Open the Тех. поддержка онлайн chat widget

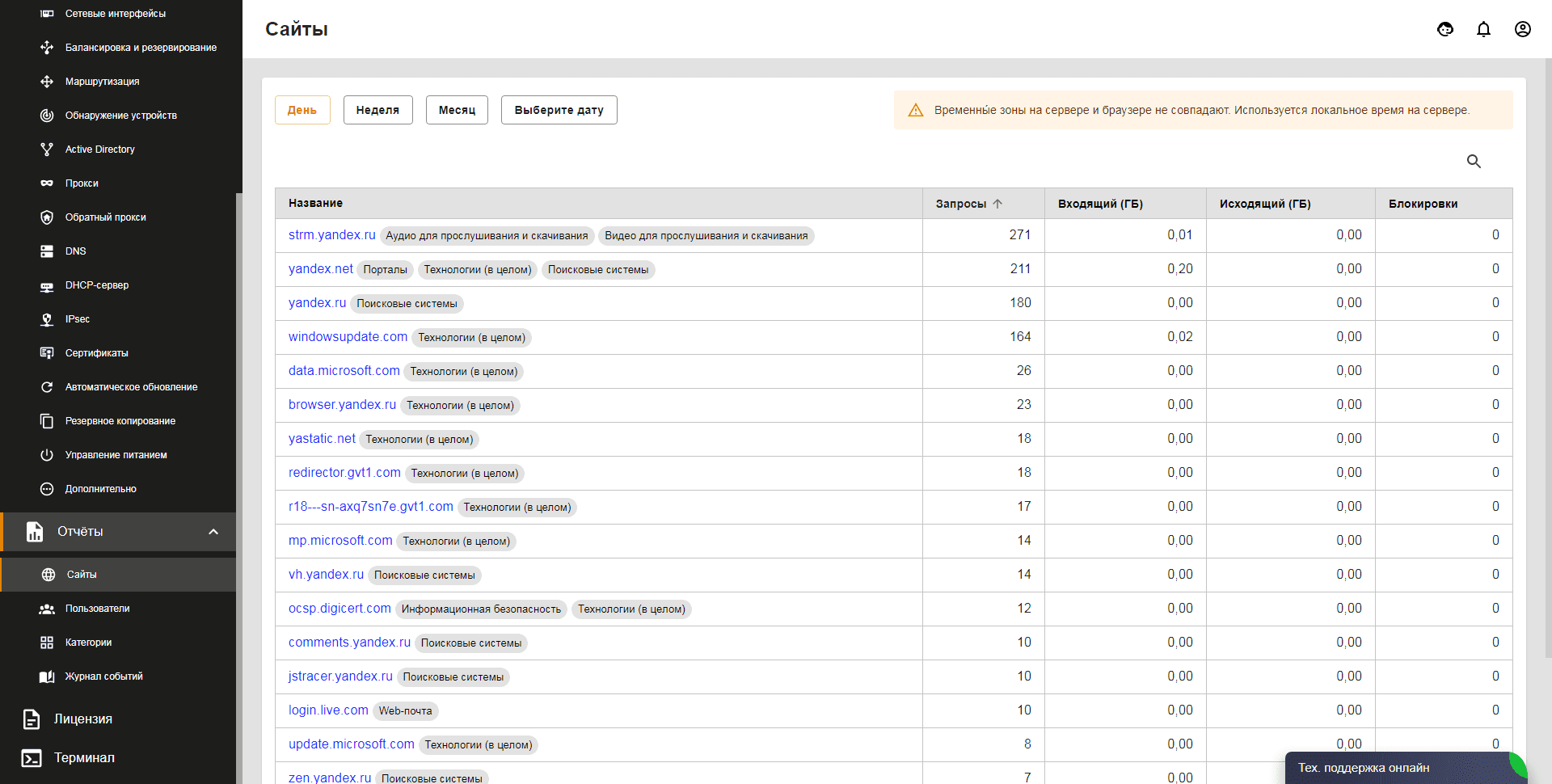(x=1364, y=768)
